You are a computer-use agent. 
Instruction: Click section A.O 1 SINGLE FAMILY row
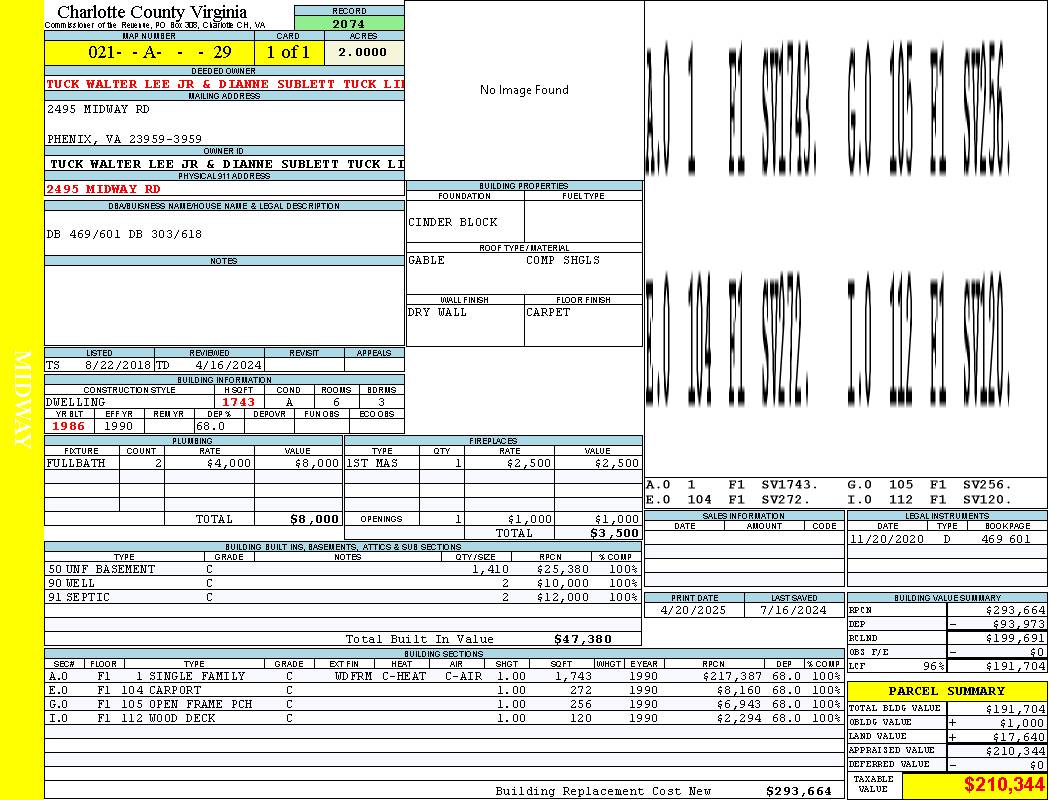pos(444,677)
